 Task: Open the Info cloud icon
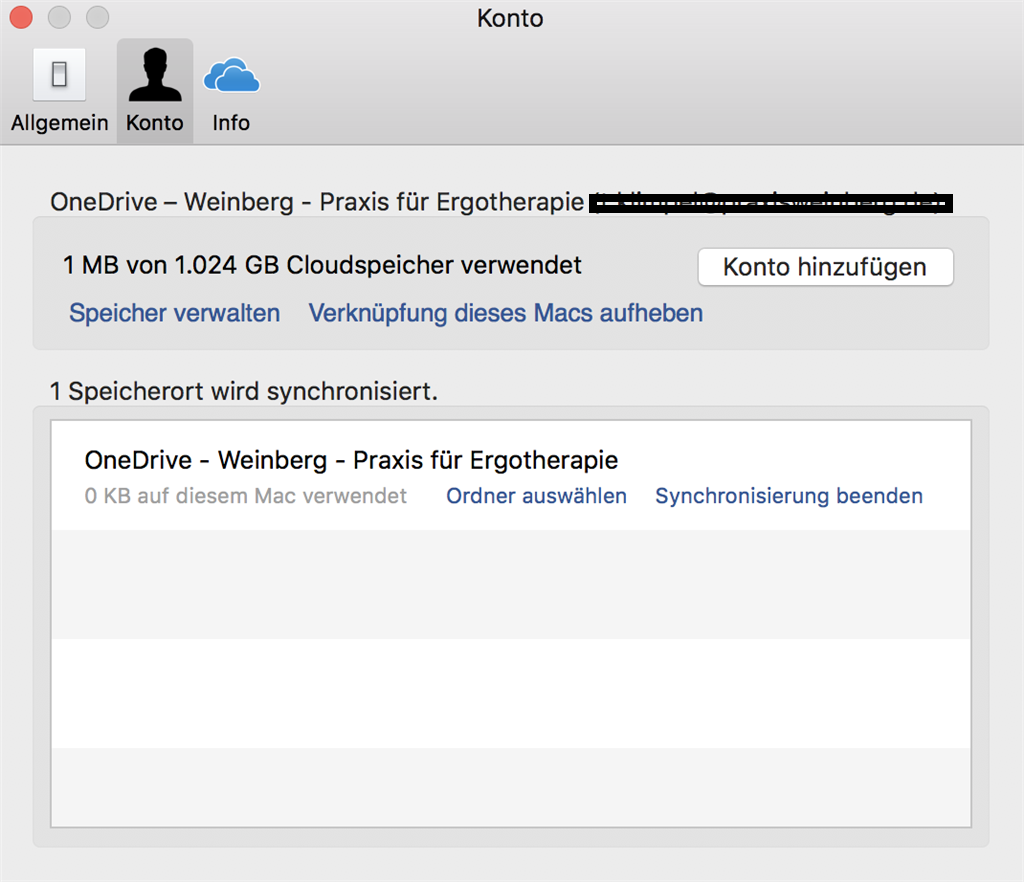coord(231,74)
